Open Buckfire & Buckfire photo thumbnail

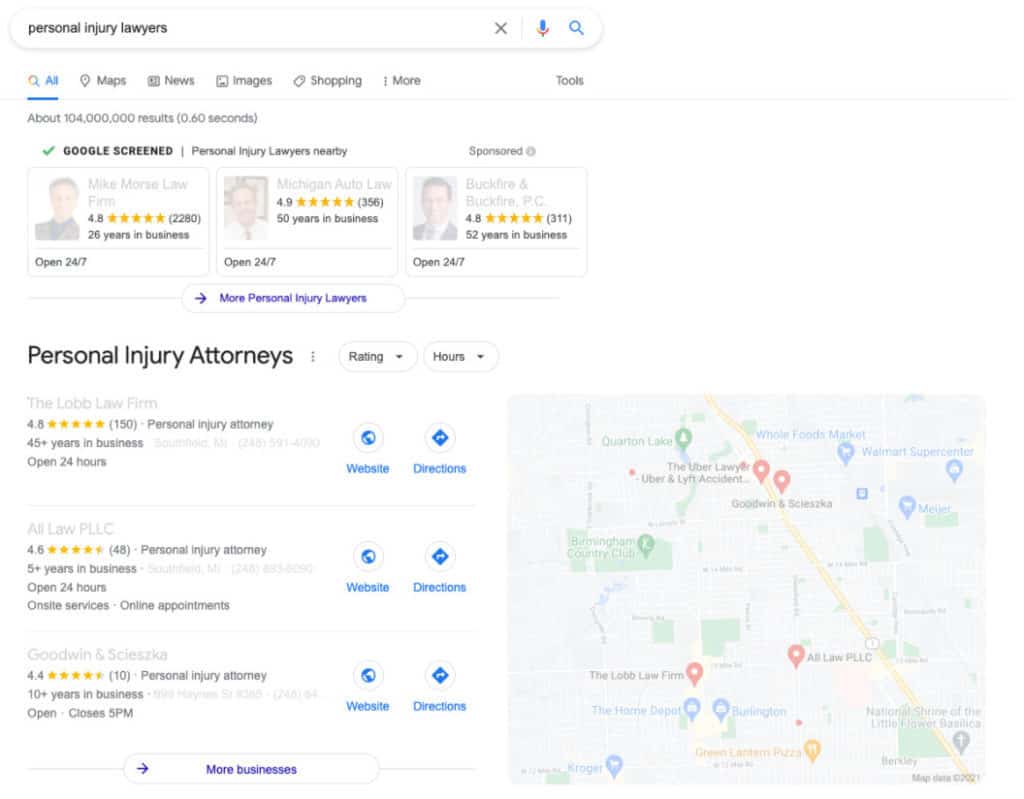pos(435,209)
